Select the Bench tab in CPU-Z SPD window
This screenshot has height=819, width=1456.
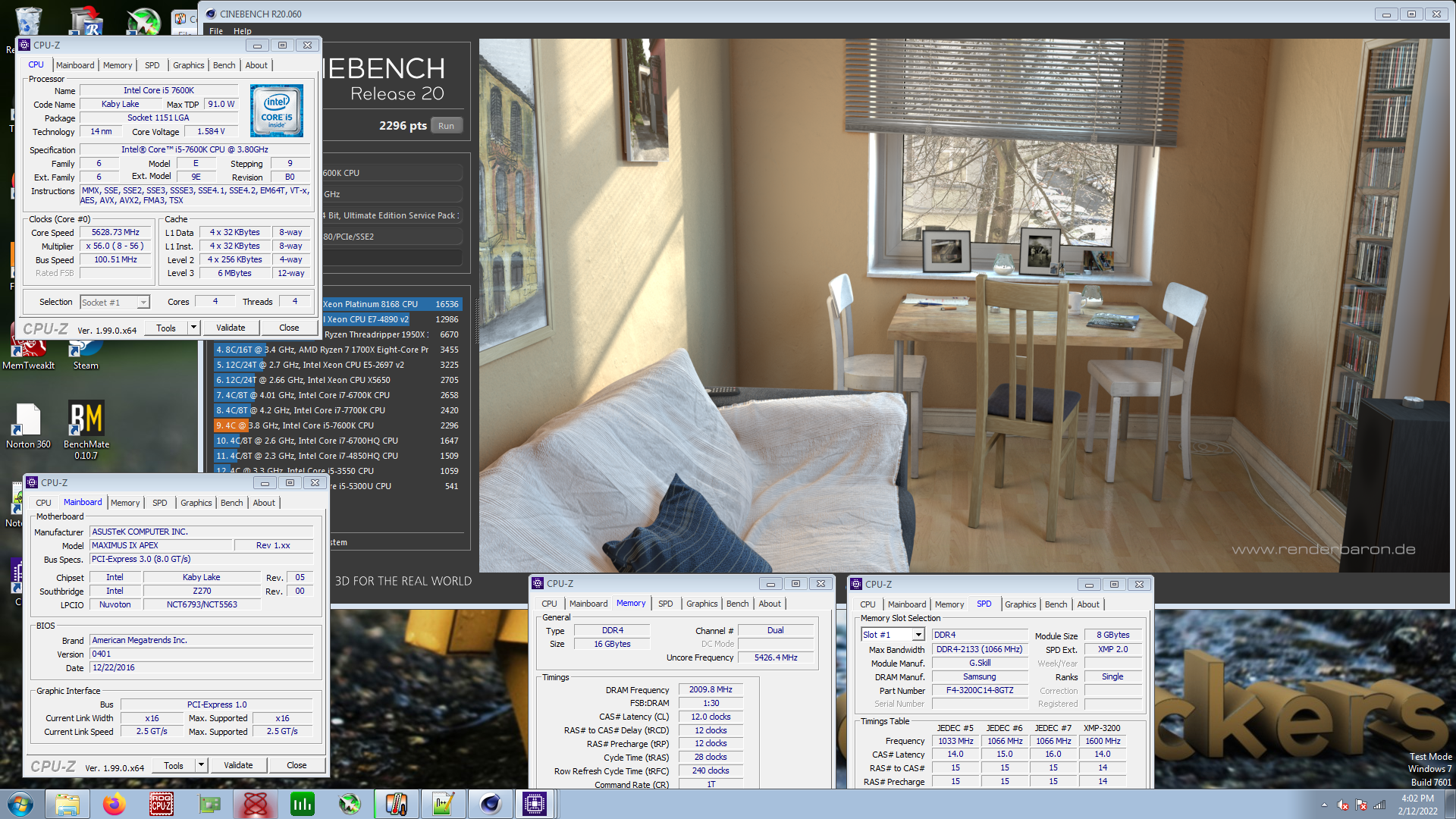coord(1056,604)
